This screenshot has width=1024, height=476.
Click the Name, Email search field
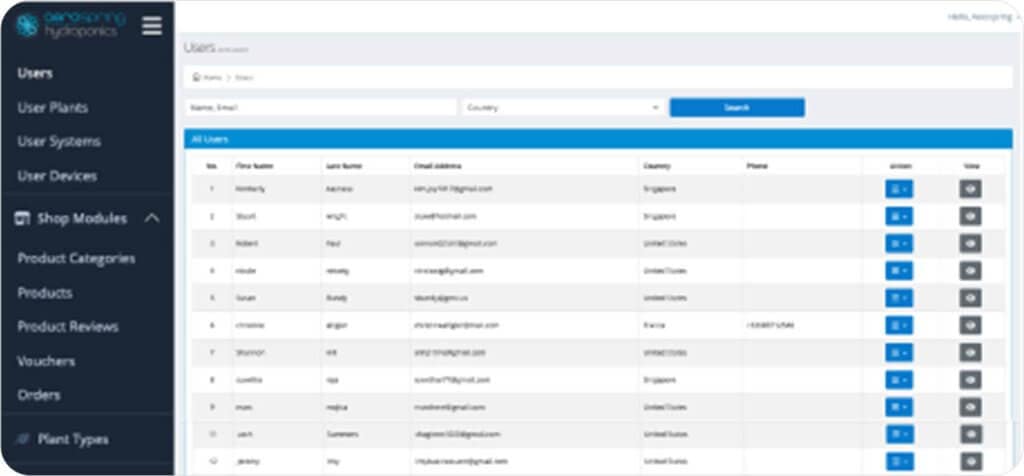click(321, 108)
